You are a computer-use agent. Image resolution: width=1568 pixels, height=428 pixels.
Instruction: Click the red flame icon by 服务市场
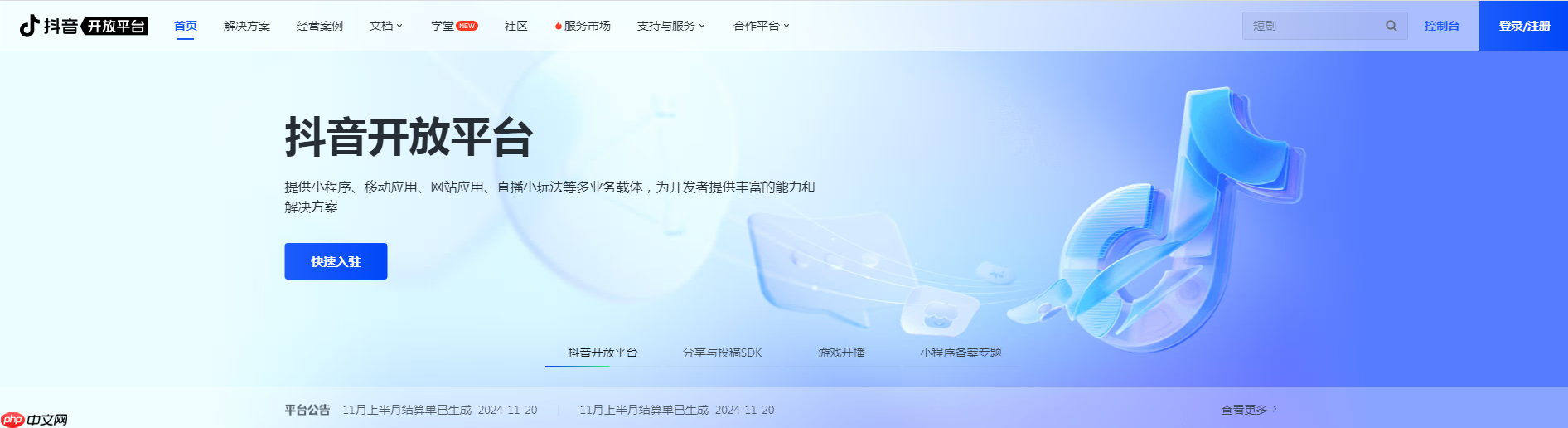[559, 26]
